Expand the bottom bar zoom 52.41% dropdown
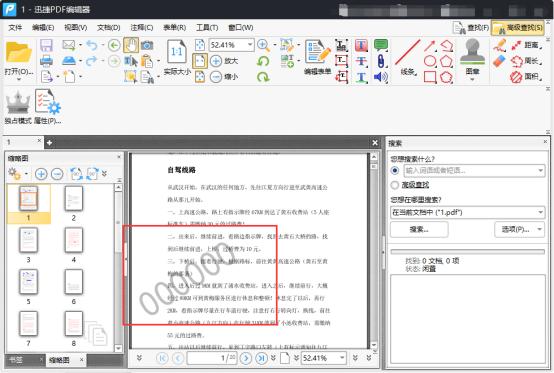Screen dimensions: 554x373 point(342,358)
